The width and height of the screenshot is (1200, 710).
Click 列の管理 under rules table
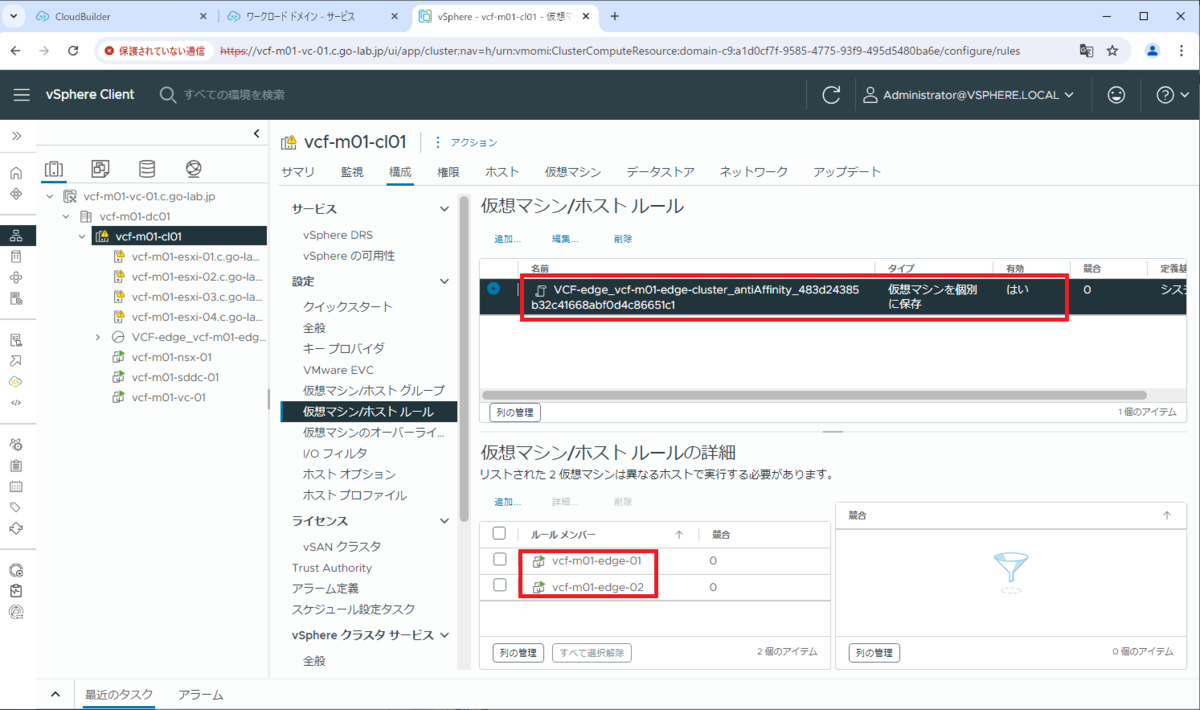515,412
